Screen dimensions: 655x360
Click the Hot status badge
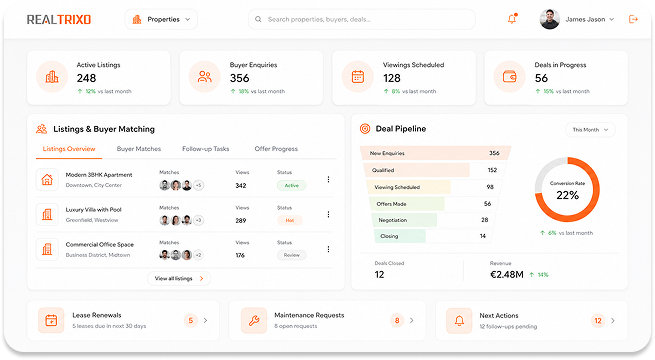click(x=290, y=221)
